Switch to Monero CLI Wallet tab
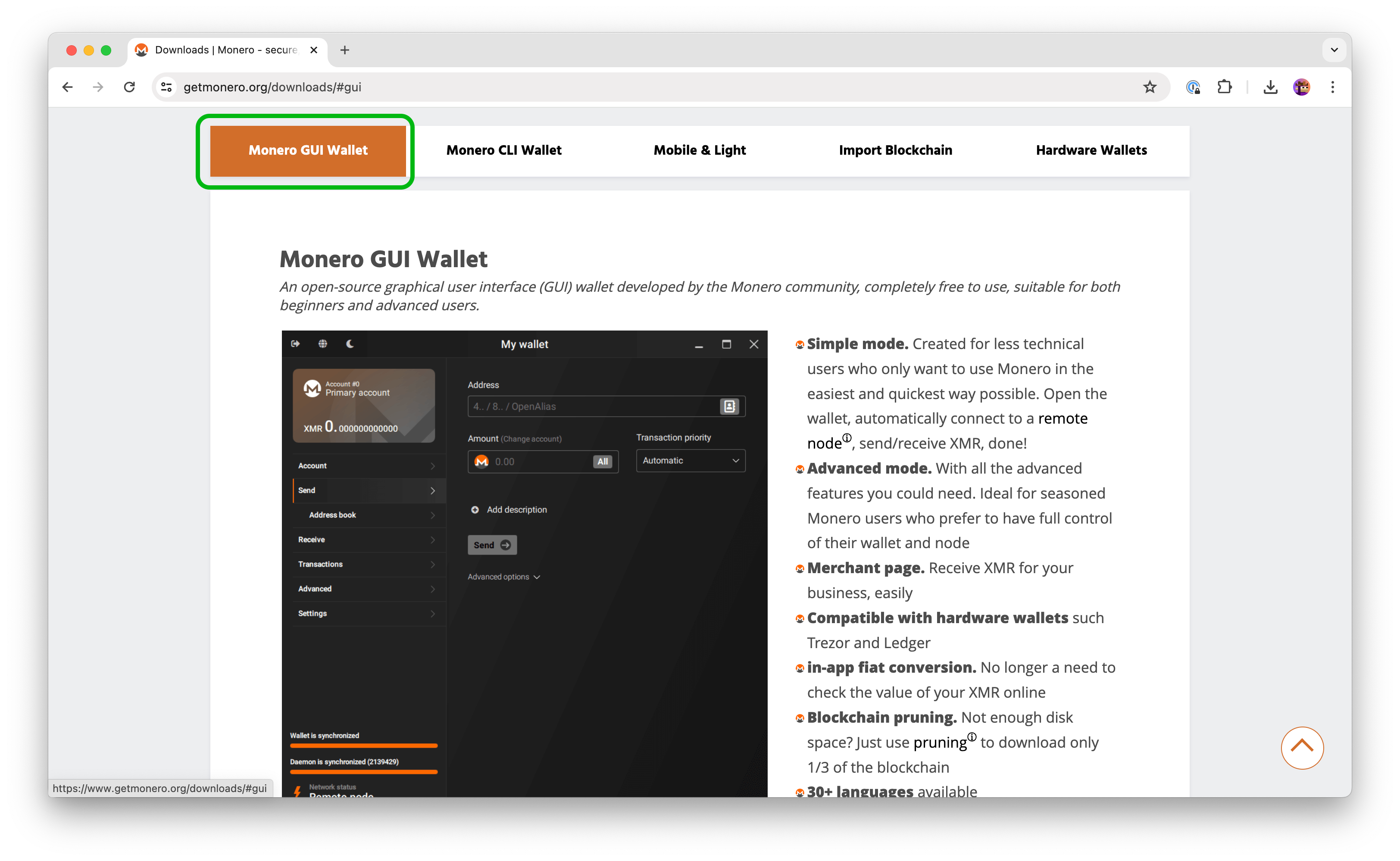Screen dimensions: 1400x861 [x=503, y=150]
